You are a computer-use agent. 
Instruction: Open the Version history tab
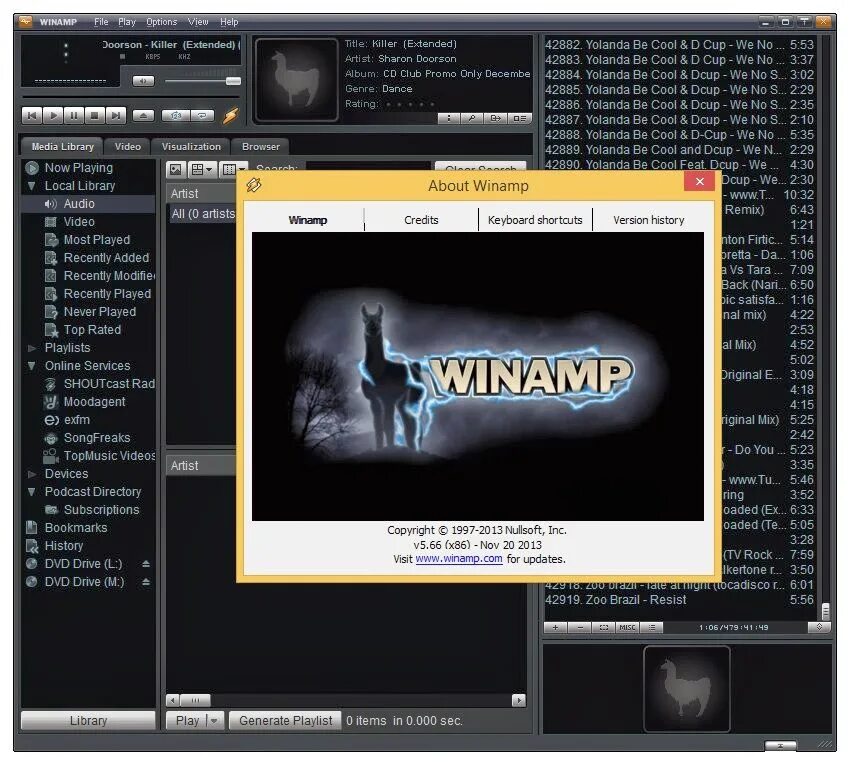click(648, 220)
